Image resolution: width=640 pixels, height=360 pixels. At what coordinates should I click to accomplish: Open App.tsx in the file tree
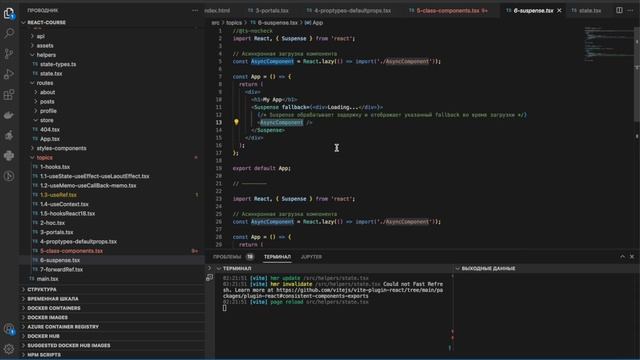click(x=50, y=139)
